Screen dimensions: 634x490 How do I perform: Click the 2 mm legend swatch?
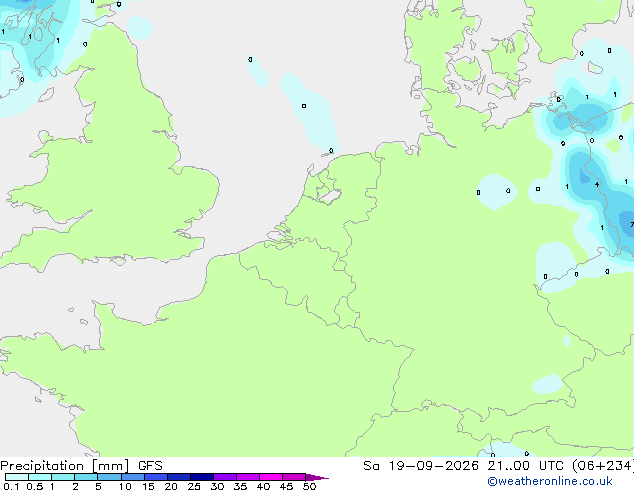point(86,477)
